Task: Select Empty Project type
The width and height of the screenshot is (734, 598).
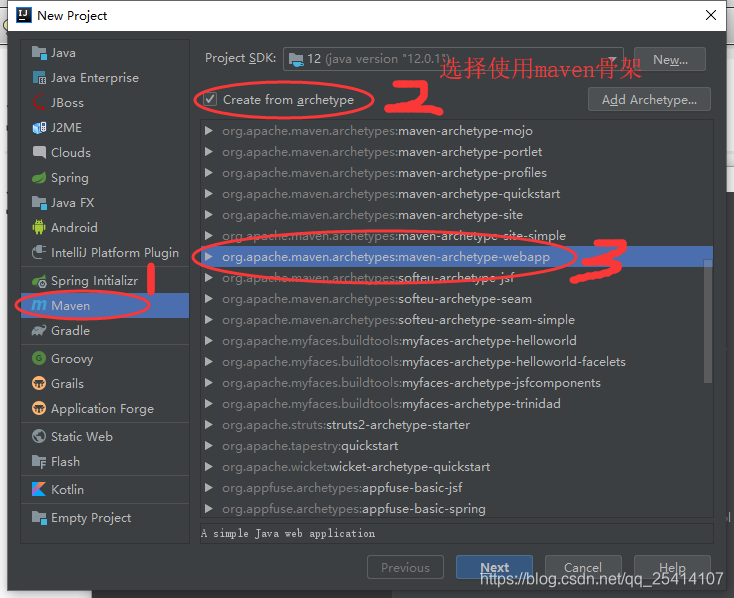Action: tap(105, 518)
